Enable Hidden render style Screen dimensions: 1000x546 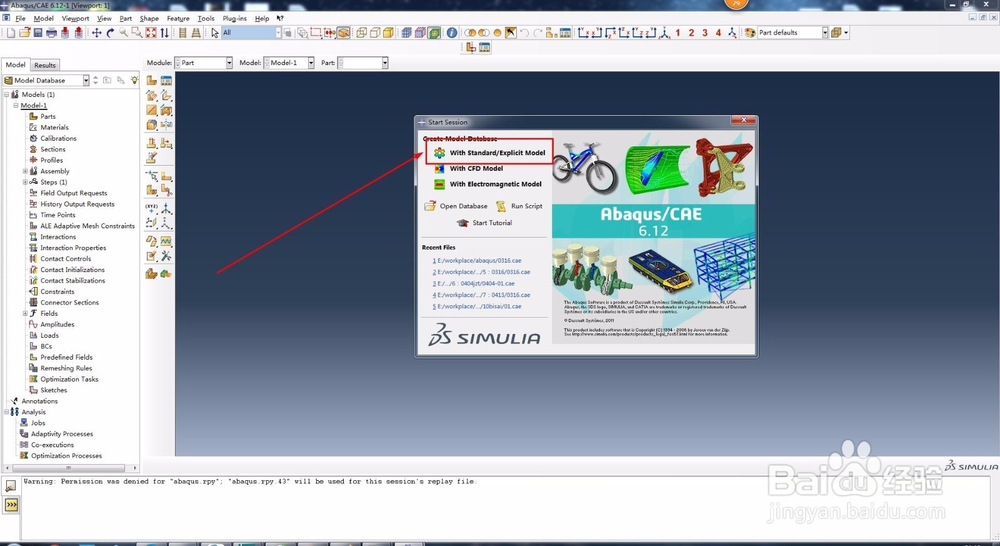pos(375,33)
